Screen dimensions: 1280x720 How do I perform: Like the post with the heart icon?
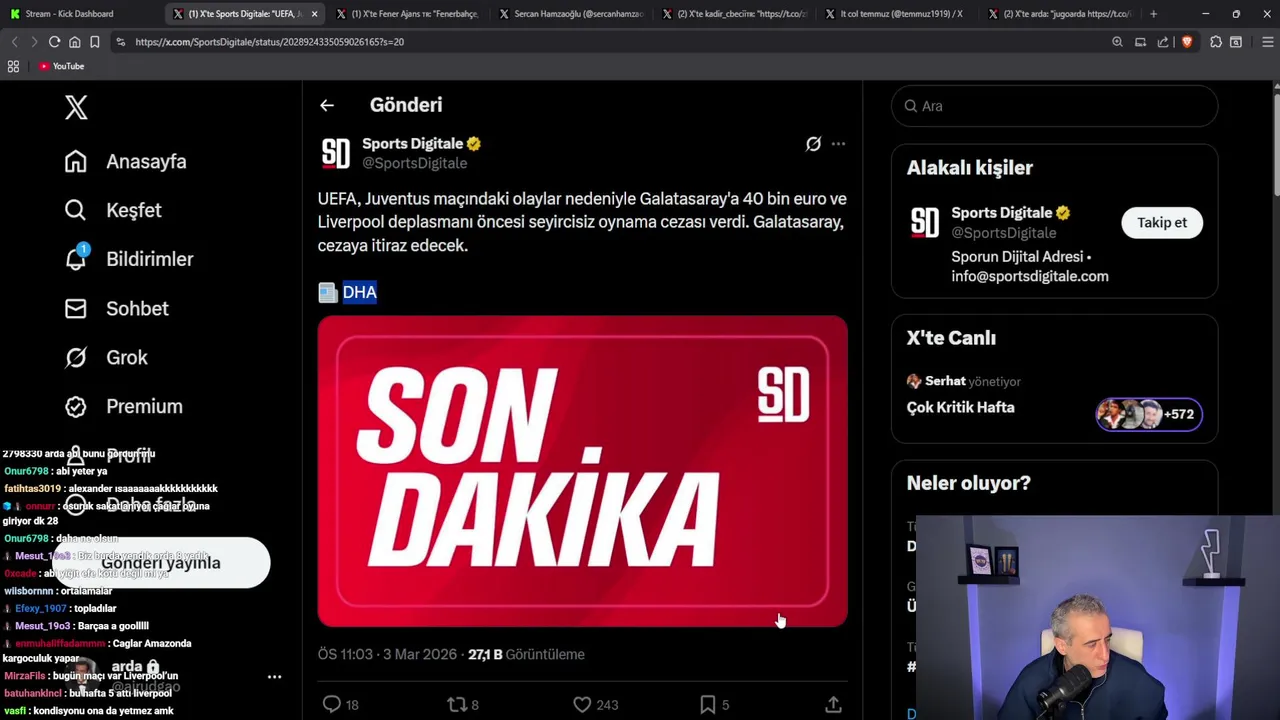(x=582, y=705)
